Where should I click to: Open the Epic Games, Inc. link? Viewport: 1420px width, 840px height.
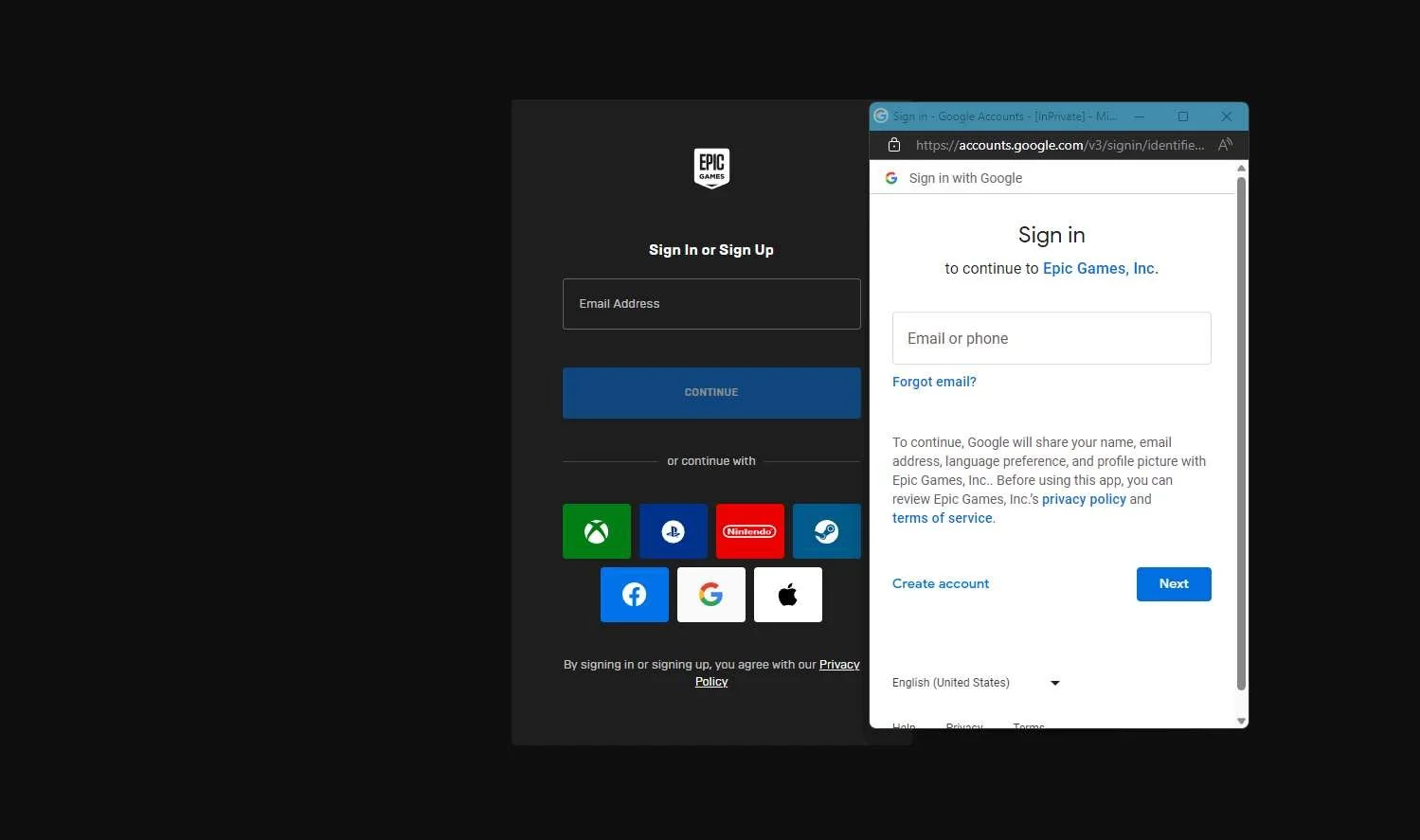click(x=1099, y=268)
